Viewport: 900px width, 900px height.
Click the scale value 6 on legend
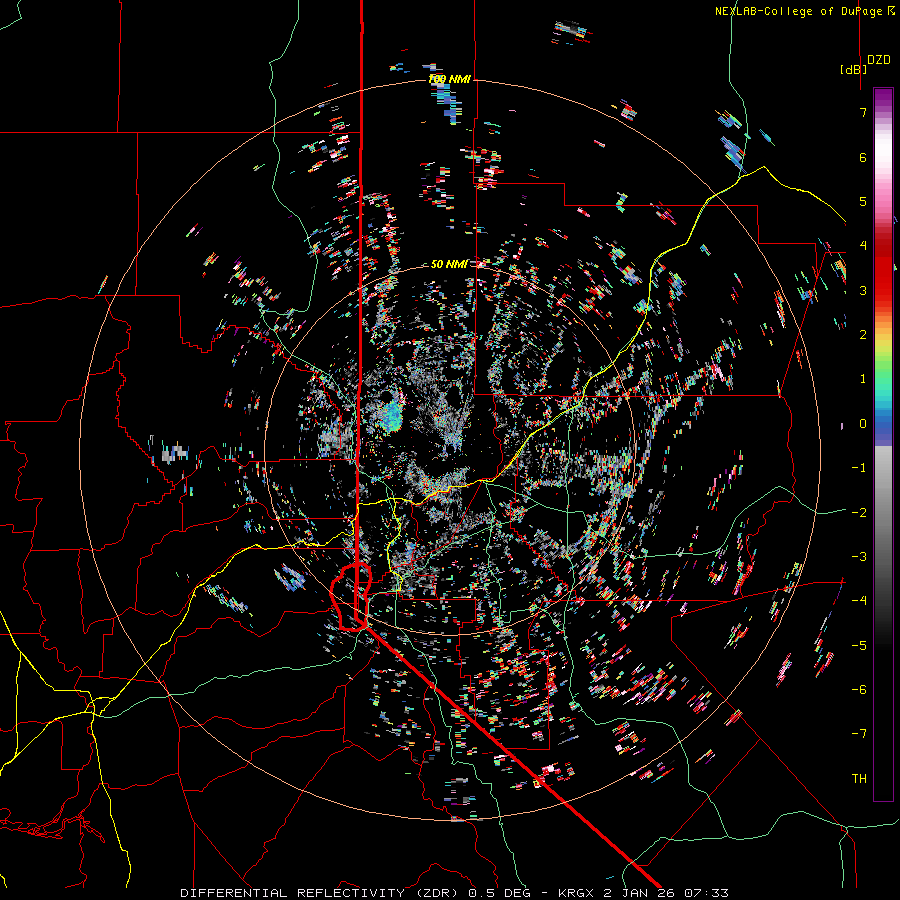tap(863, 157)
